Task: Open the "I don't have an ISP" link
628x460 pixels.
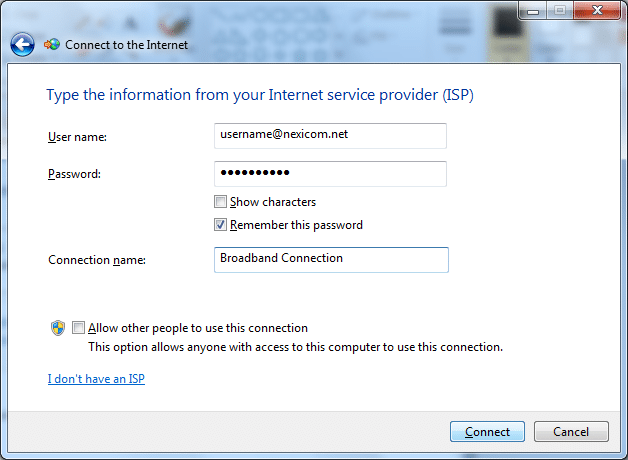Action: [96, 379]
